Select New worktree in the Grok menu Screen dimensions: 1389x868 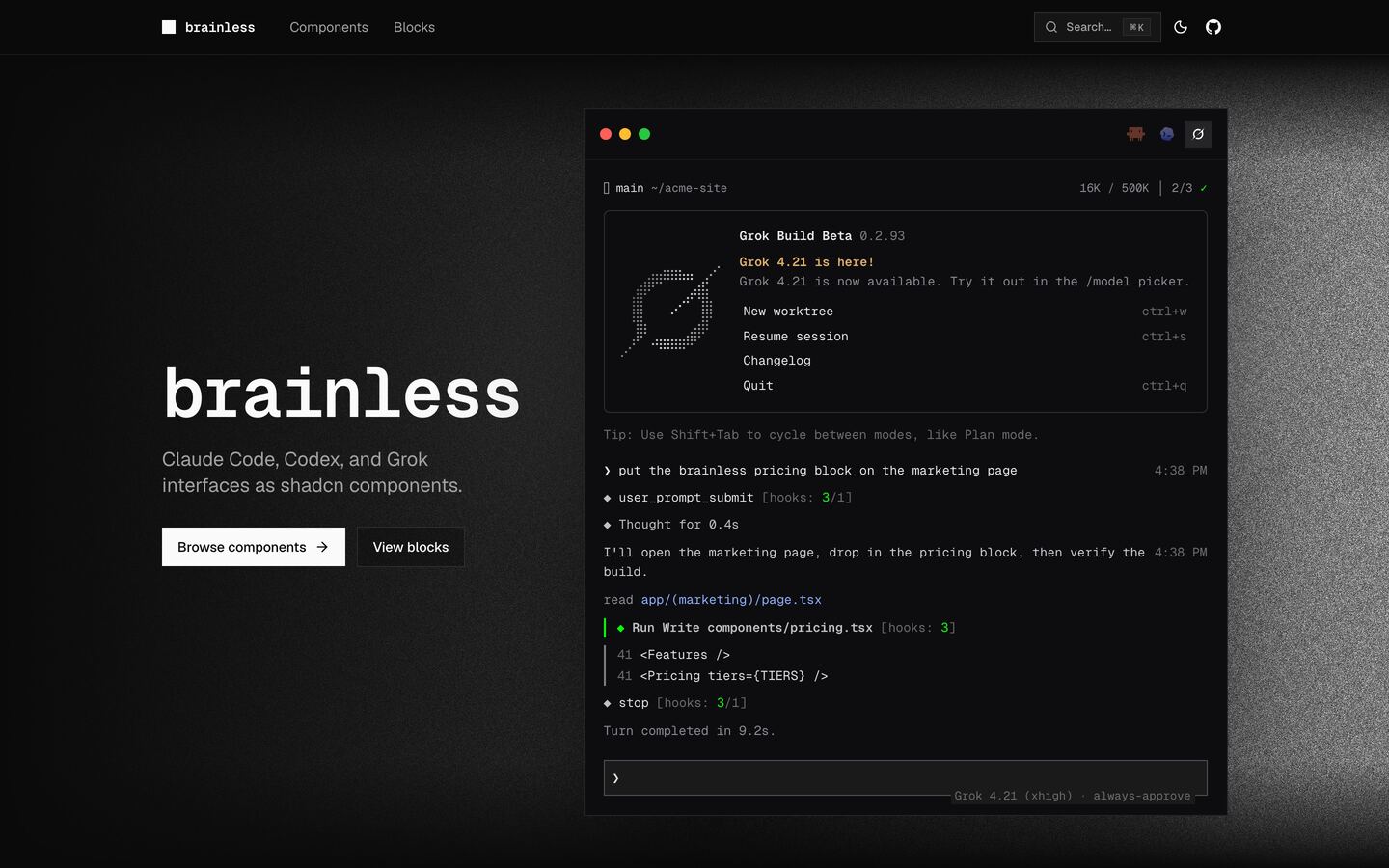(965, 312)
